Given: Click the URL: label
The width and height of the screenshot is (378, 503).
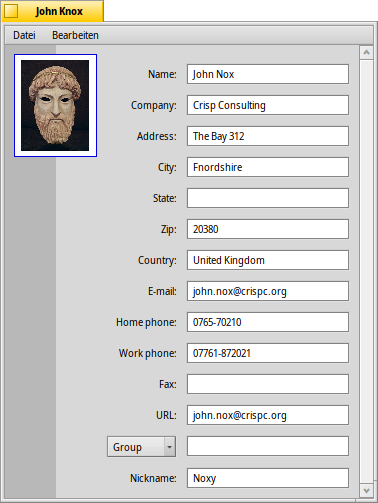Looking at the screenshot, I should pyautogui.click(x=166, y=415).
